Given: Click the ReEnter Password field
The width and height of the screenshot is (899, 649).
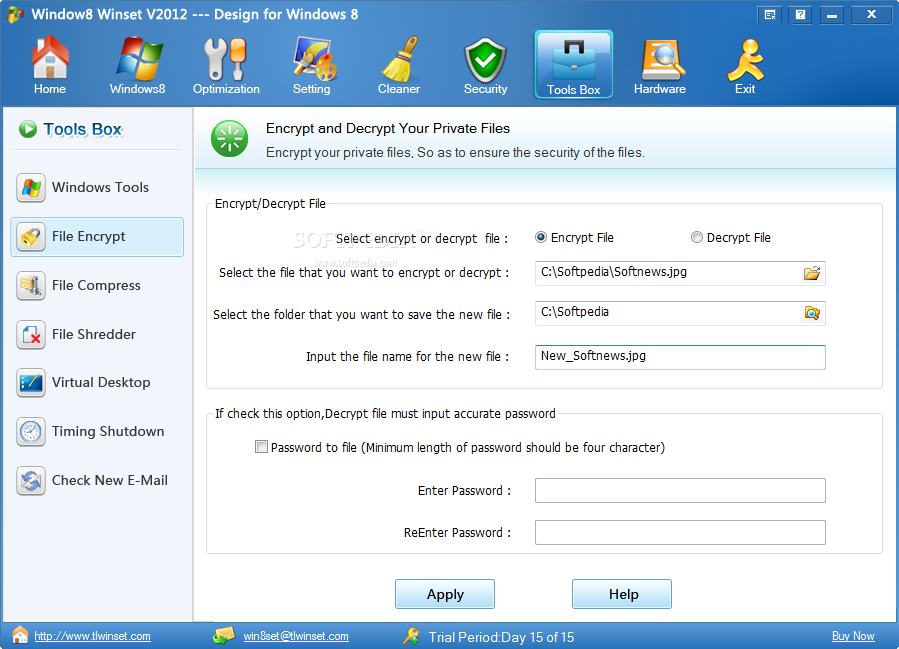Looking at the screenshot, I should tap(680, 533).
